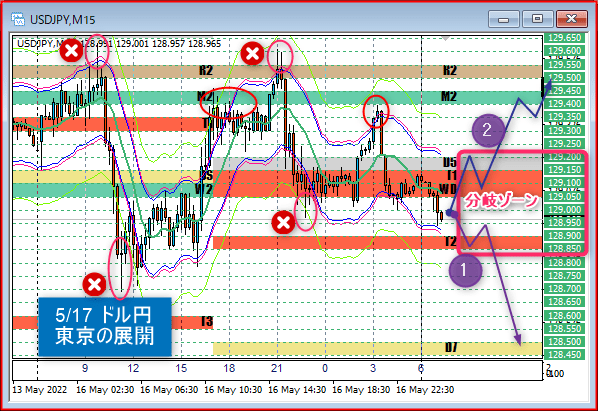Click the USDJPY chart window icon in title bar
598x411 pixels.
click(18, 19)
